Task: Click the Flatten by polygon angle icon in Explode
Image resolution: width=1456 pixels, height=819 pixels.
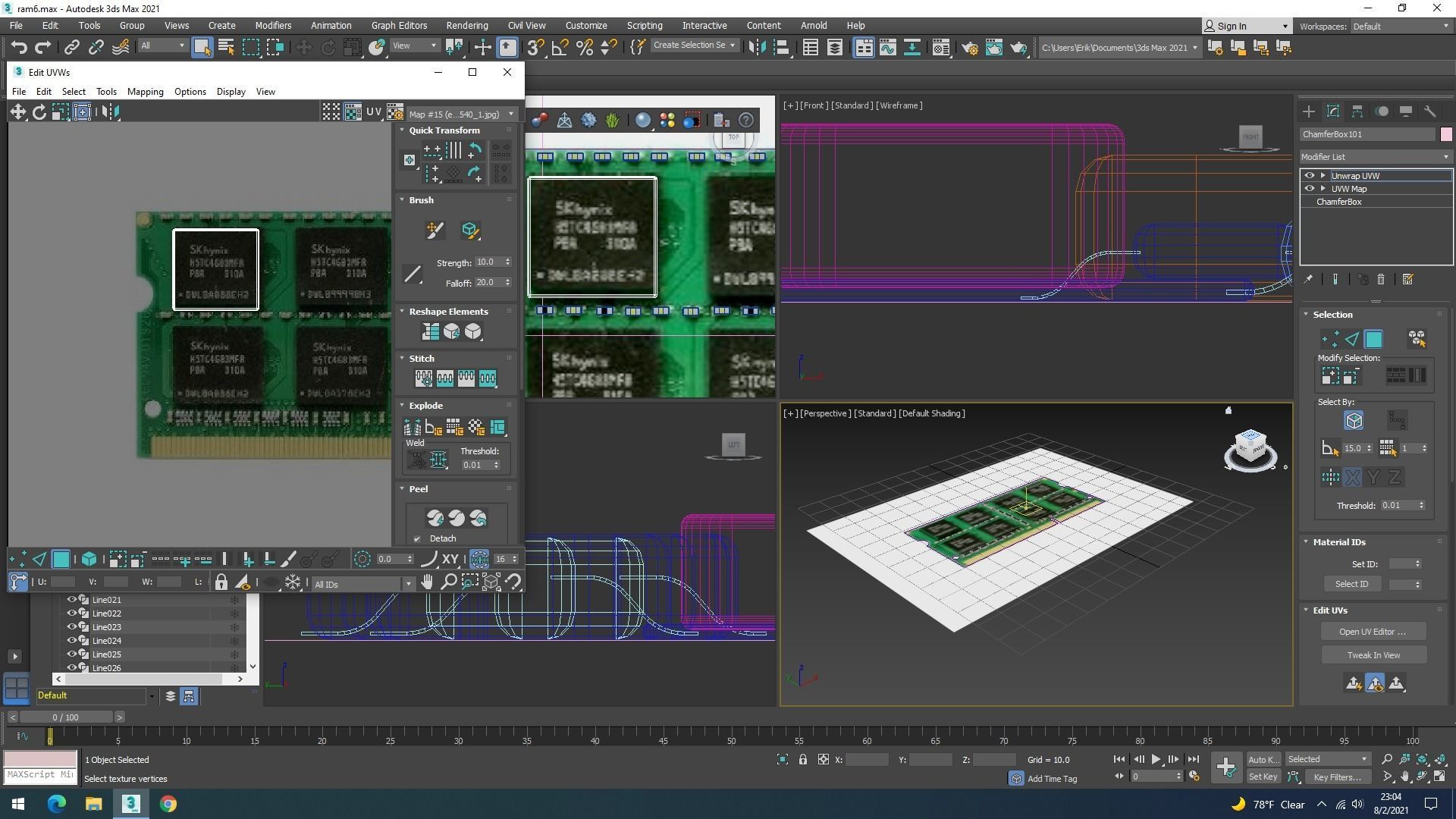Action: click(433, 427)
